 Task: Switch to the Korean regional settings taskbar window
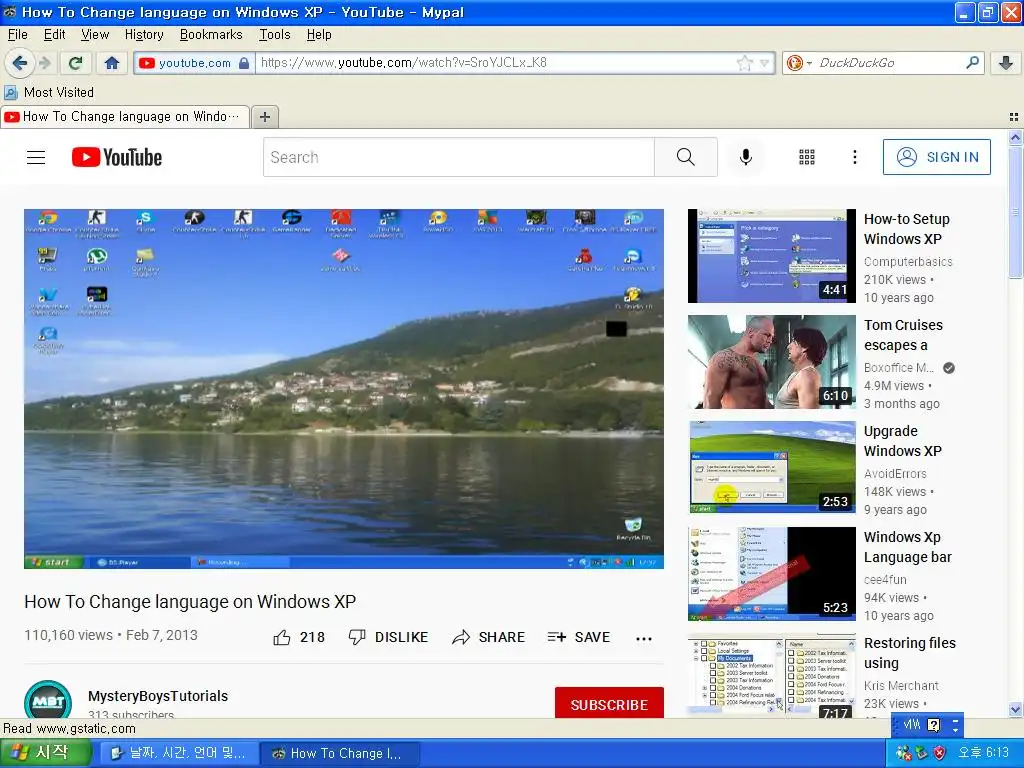point(178,753)
